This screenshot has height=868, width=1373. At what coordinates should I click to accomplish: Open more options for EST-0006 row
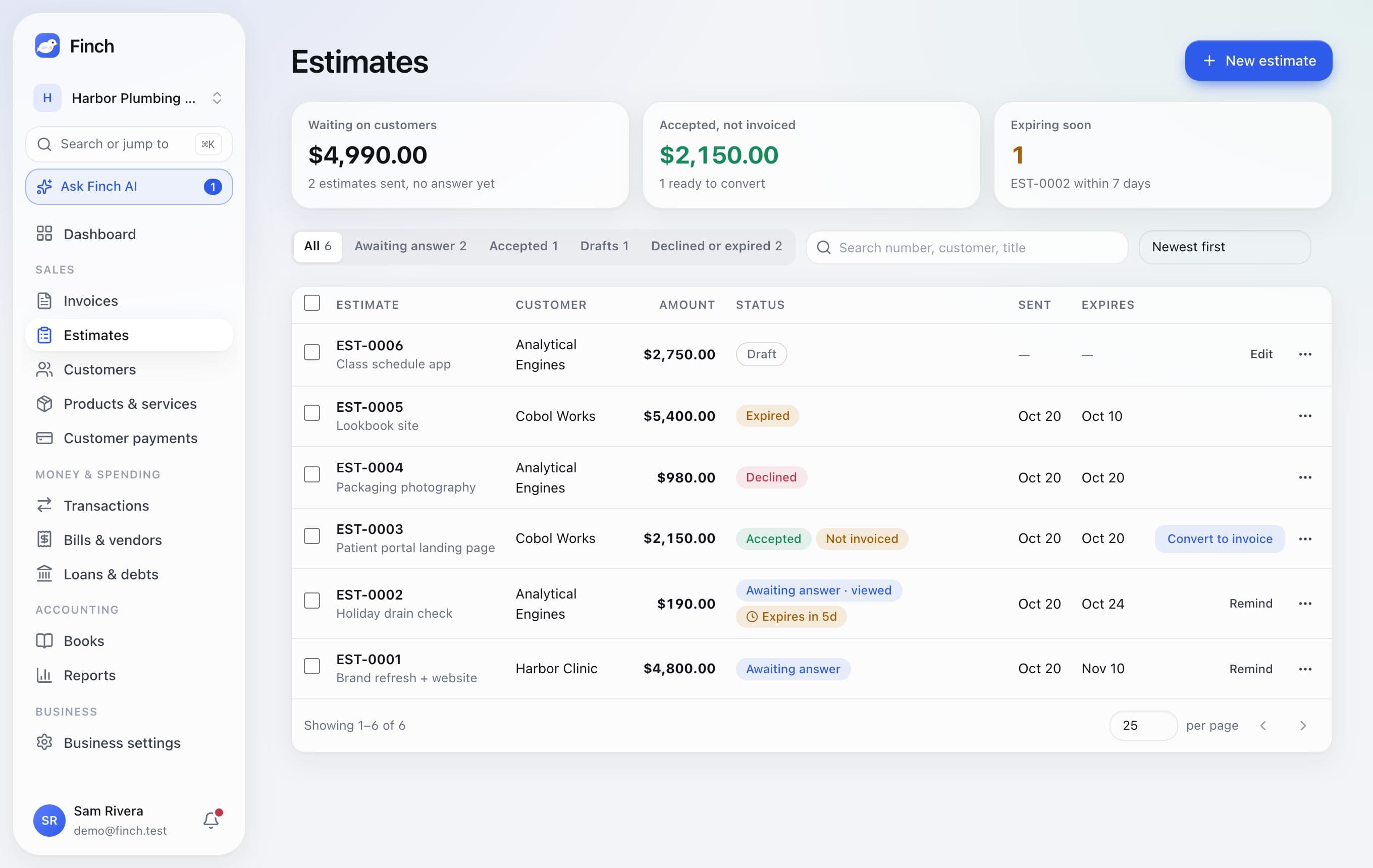(x=1304, y=354)
